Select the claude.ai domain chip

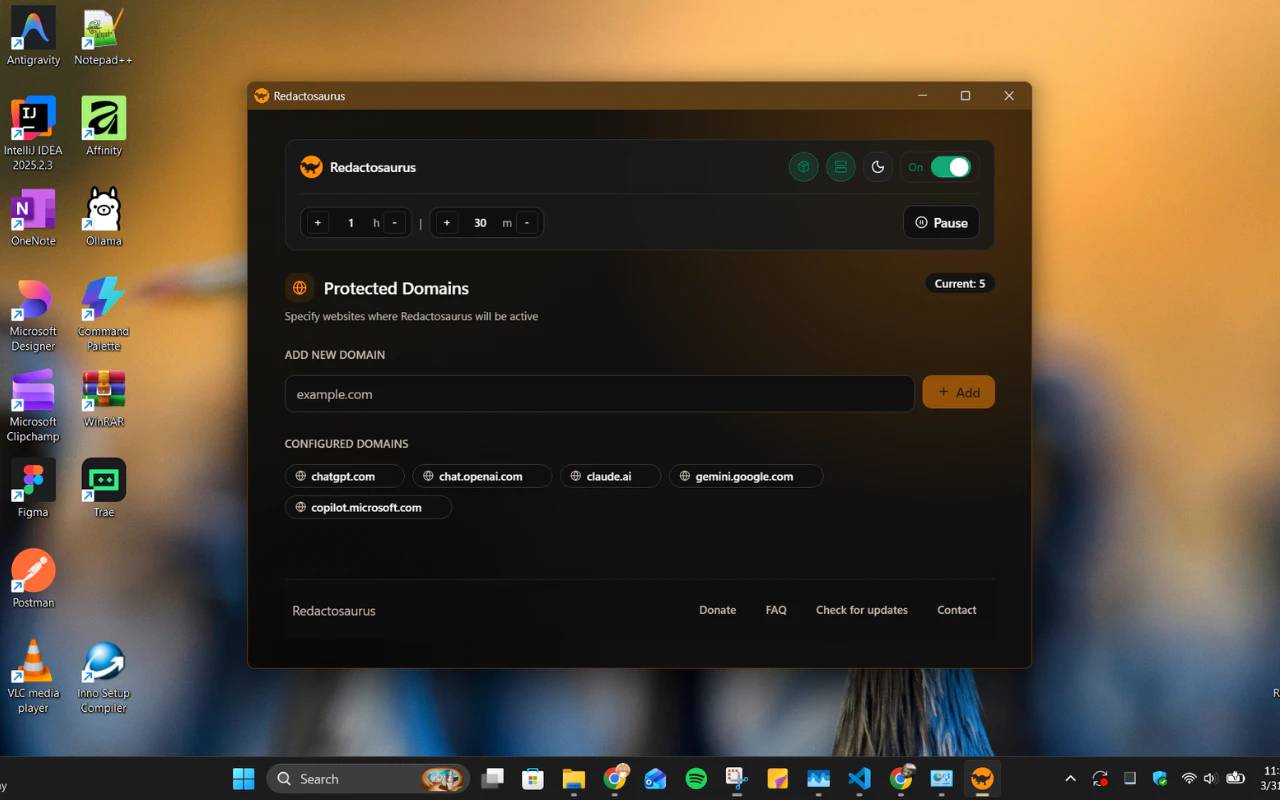(610, 476)
